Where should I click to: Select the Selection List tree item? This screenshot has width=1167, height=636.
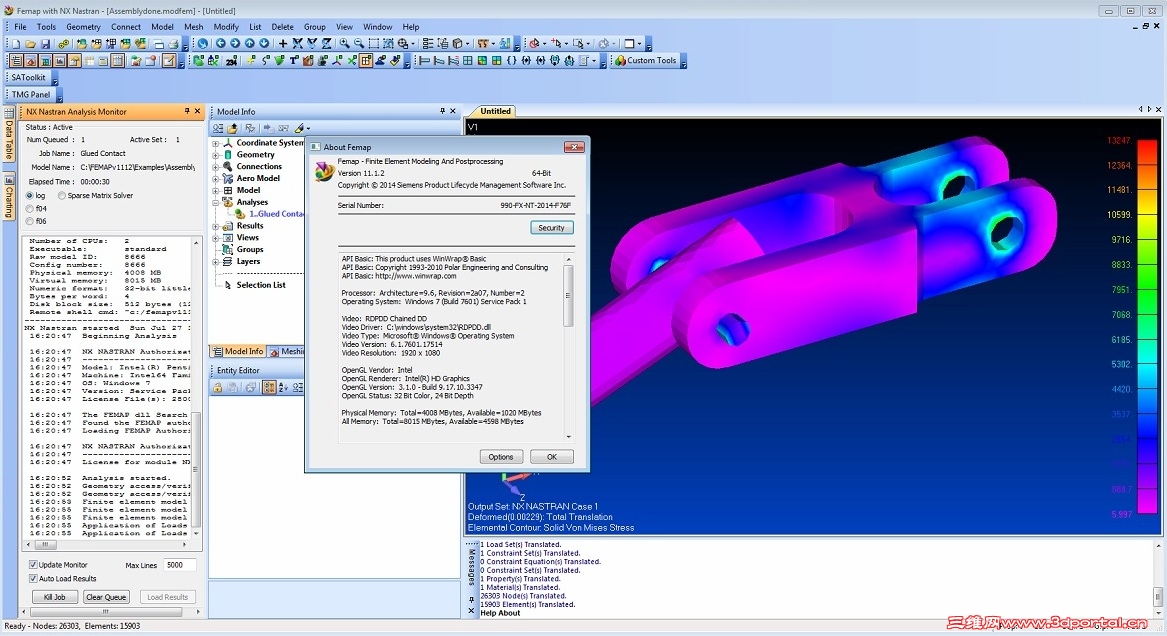(x=260, y=285)
